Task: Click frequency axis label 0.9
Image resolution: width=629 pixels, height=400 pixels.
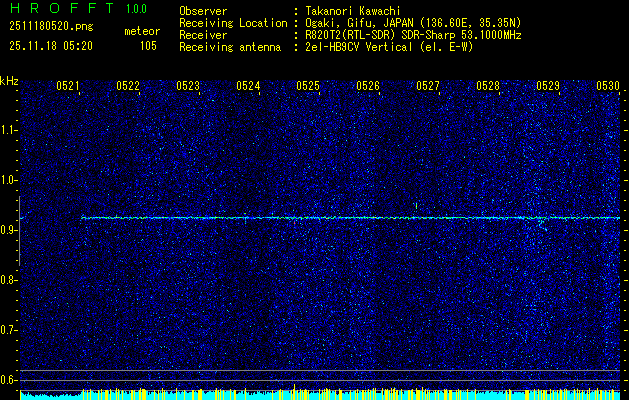Action: 7,230
